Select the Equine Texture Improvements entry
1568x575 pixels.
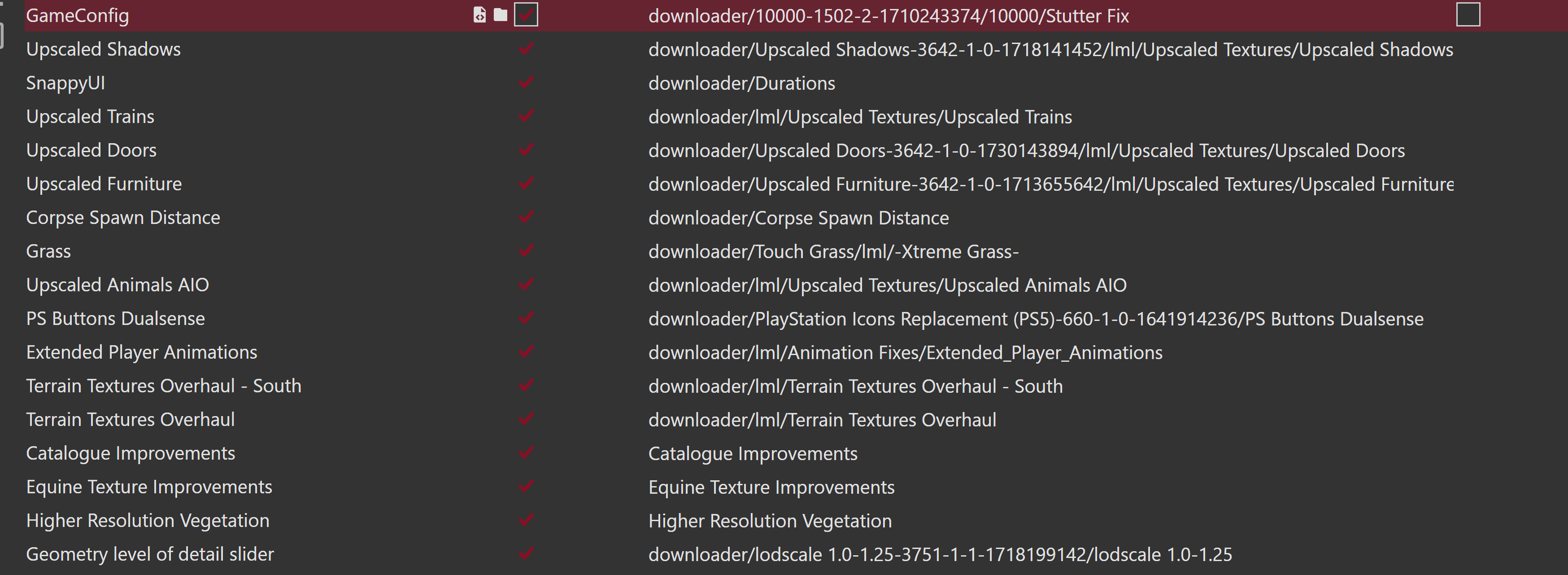coord(149,487)
